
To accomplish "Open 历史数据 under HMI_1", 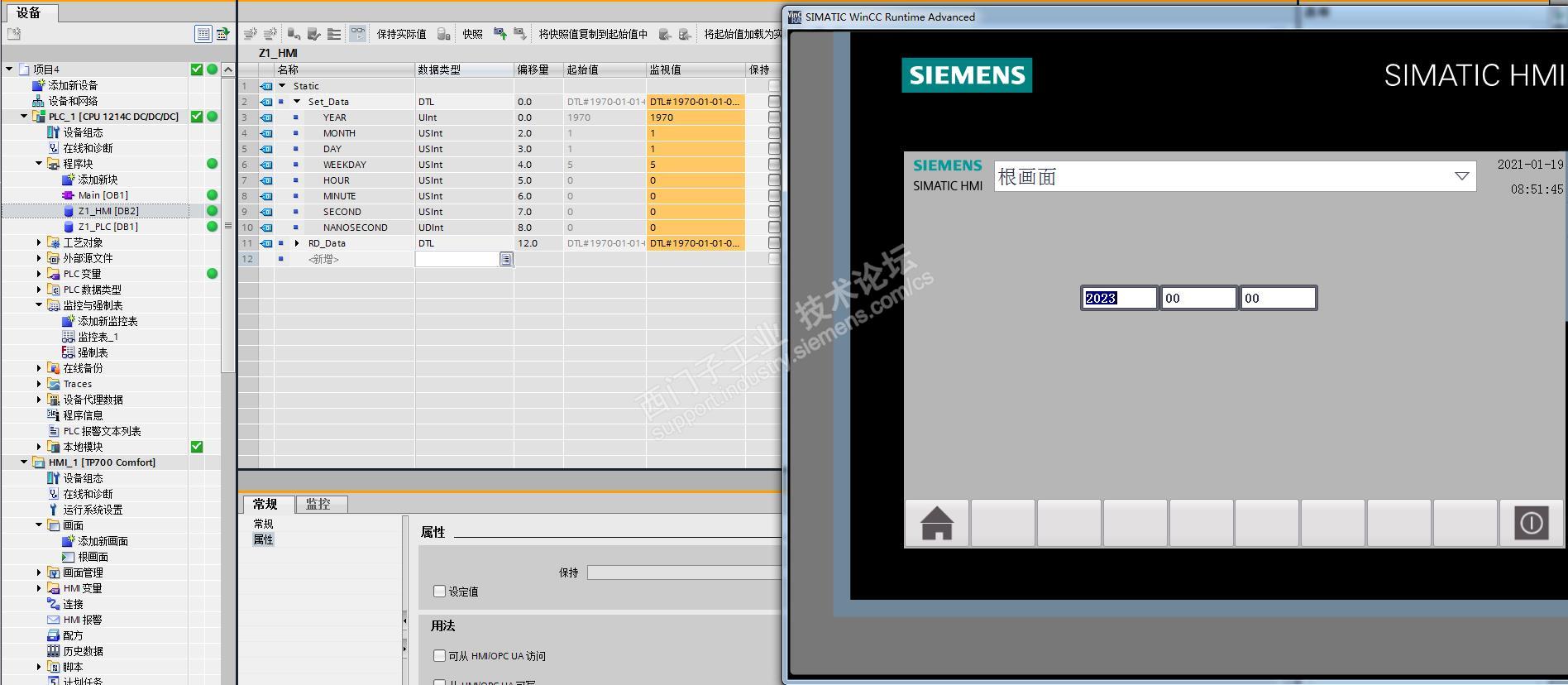I will coord(83,651).
